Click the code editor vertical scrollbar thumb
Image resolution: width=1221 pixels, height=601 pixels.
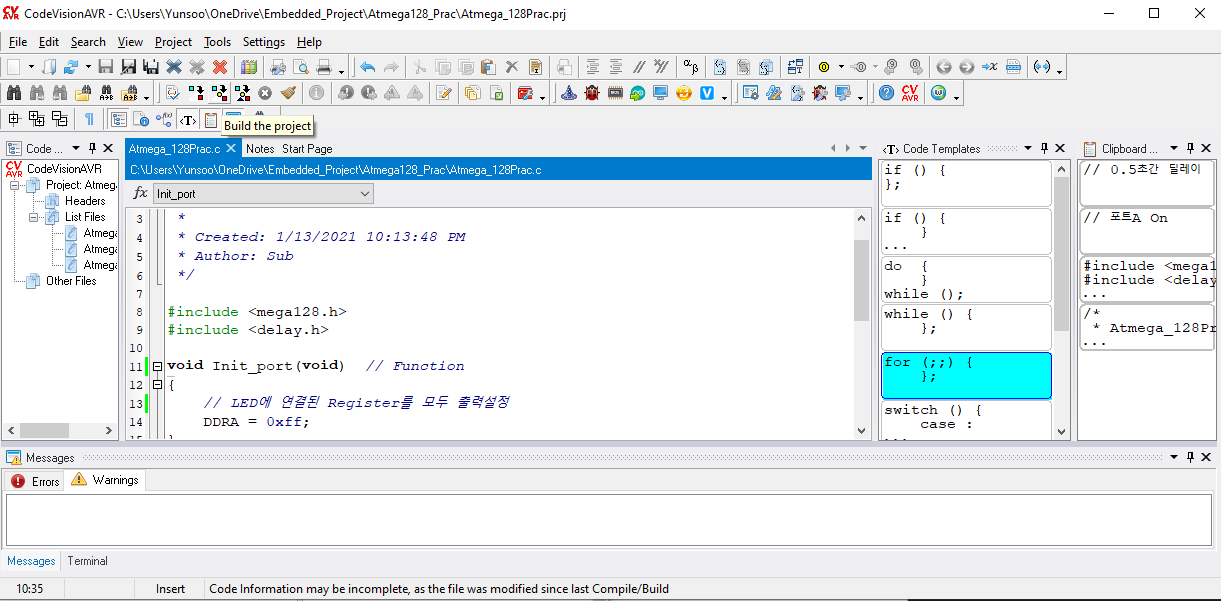[861, 280]
